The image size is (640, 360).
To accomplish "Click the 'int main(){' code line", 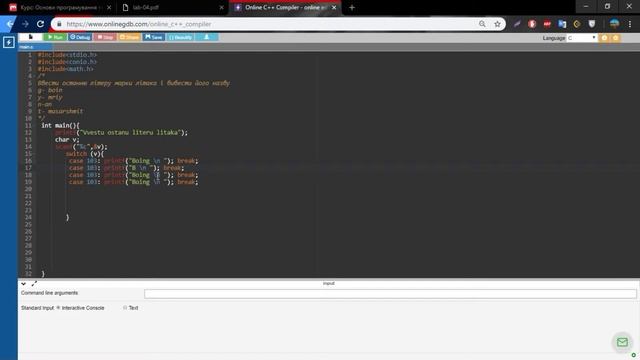I will click(60, 125).
